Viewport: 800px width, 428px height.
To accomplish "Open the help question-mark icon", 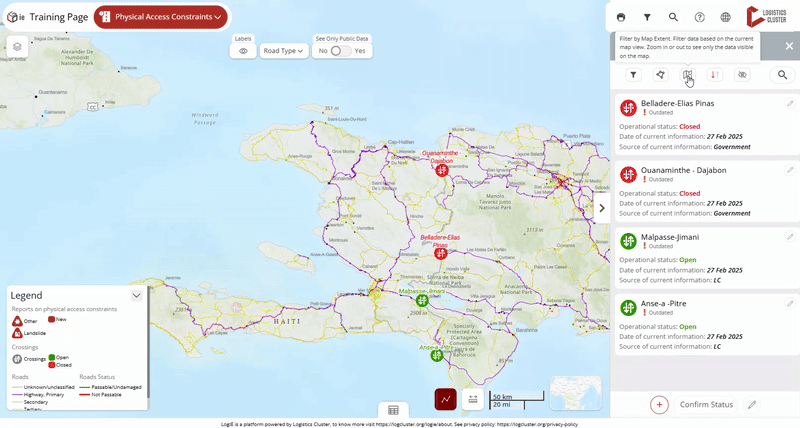I will tap(699, 17).
